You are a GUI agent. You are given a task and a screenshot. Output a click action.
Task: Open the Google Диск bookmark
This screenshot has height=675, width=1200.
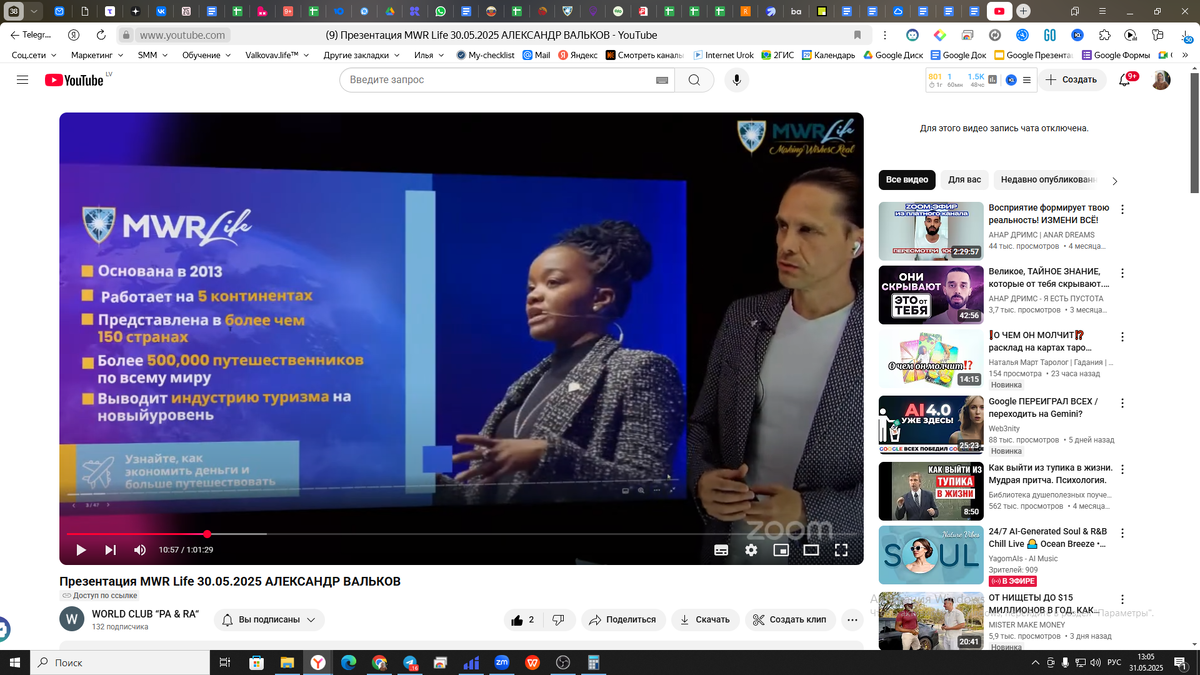pos(893,55)
